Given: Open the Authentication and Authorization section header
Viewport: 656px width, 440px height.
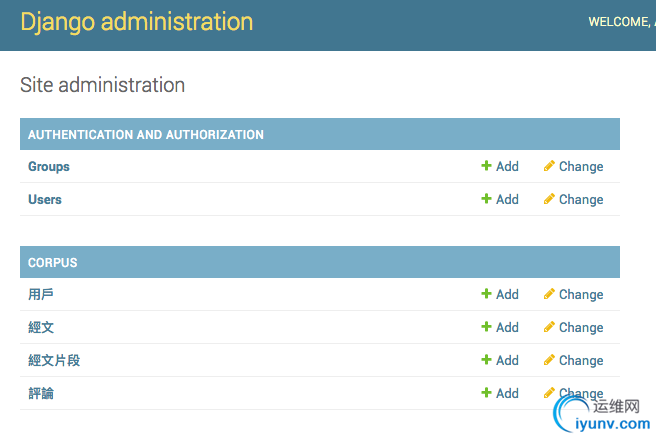Looking at the screenshot, I should 146,135.
